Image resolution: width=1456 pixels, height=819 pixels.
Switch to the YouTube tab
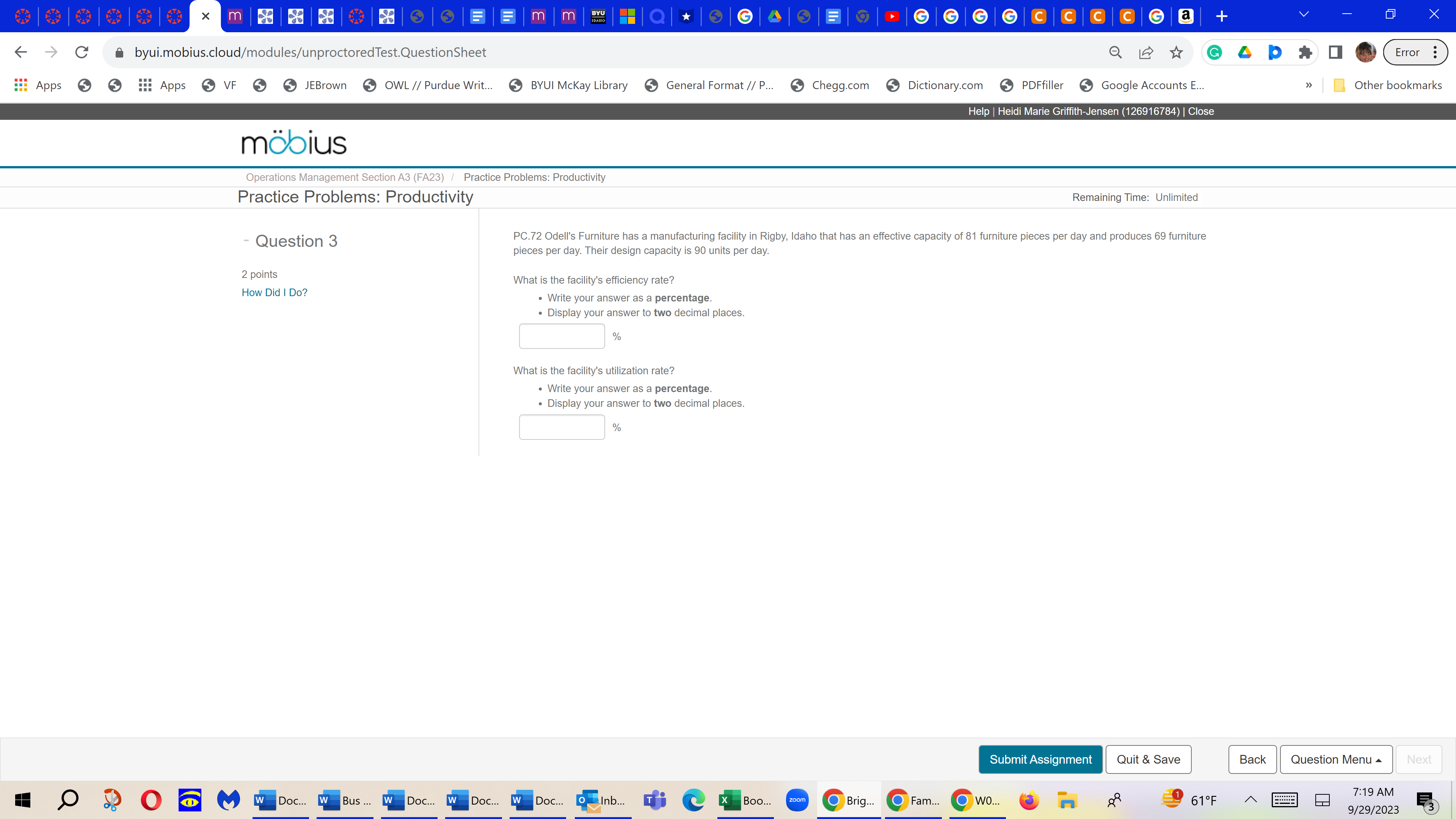point(893,16)
